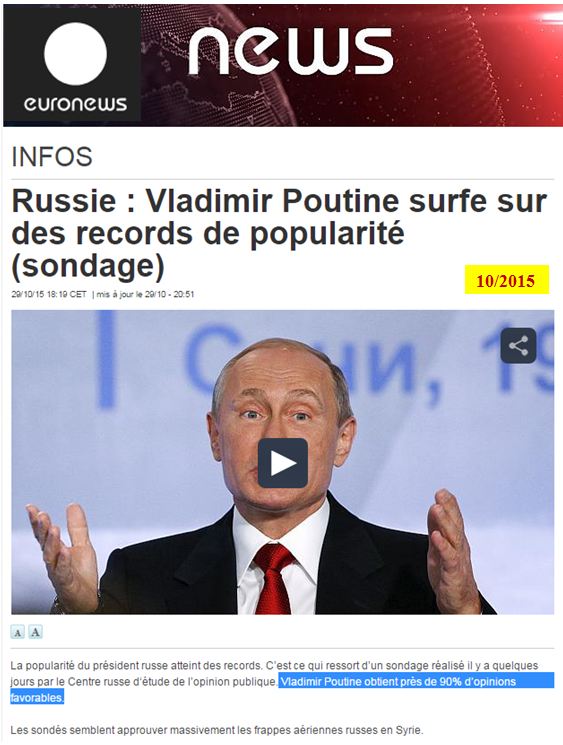Screen dimensions: 563x745
Task: Click the white circle in euronews logo
Action: (76, 54)
